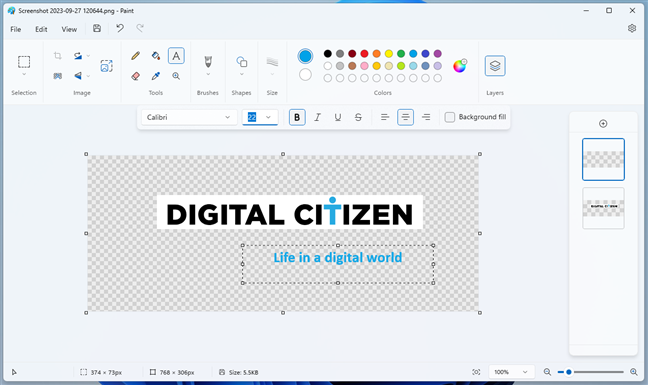Click the zoom slider handle
Viewport: 648px width, 385px height.
tap(569, 372)
